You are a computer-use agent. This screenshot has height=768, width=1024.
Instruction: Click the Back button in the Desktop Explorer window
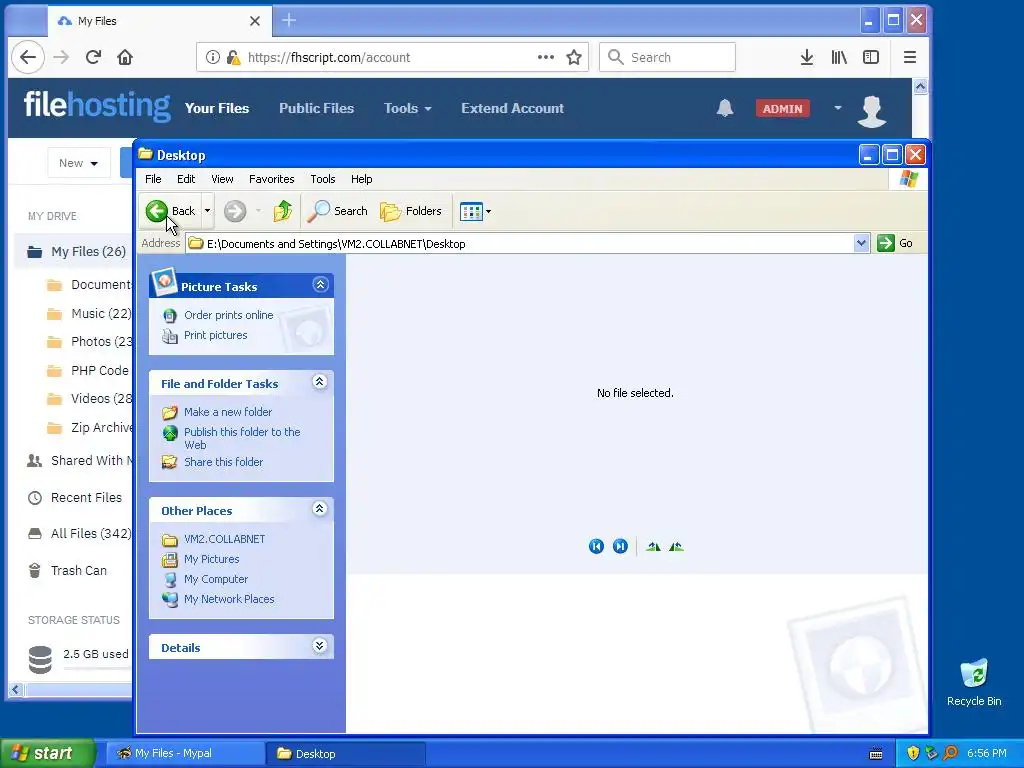point(170,211)
